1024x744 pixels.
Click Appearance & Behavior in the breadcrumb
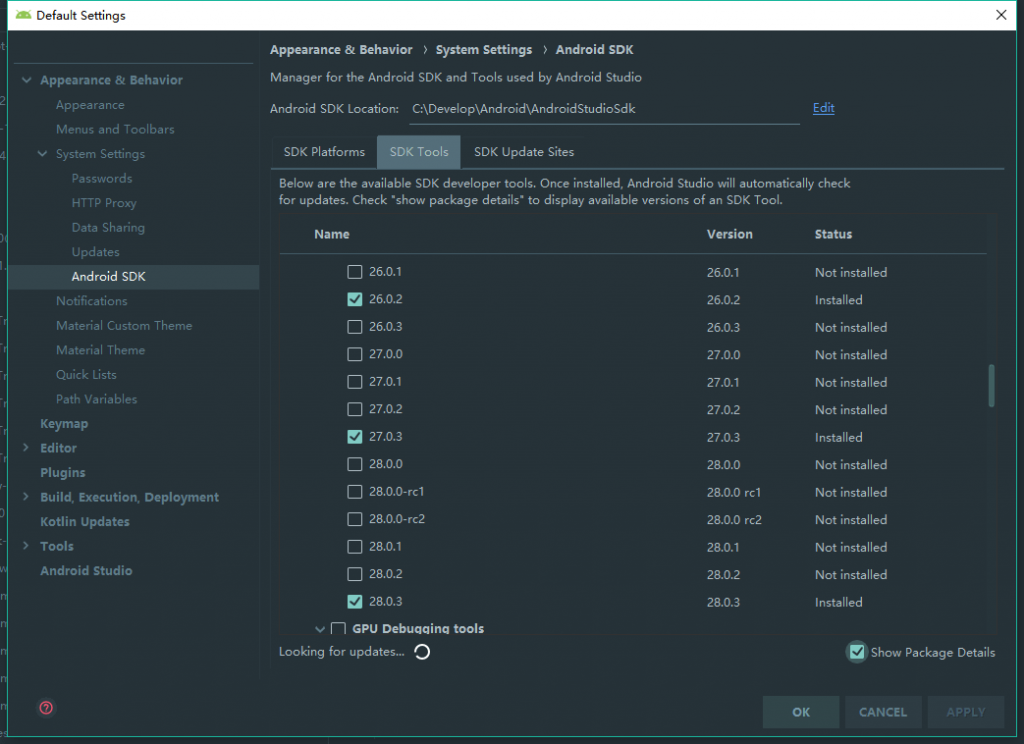click(x=341, y=50)
